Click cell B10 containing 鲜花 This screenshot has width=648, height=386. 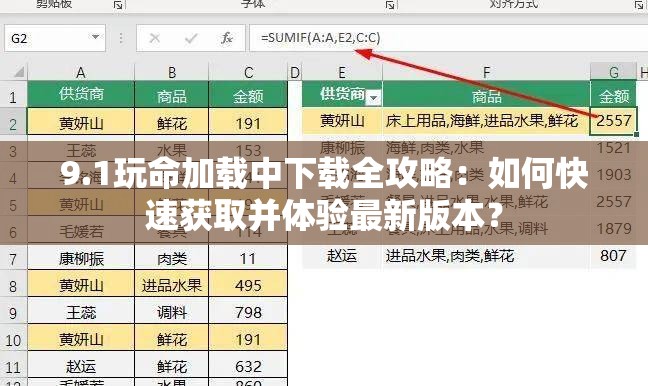point(172,338)
